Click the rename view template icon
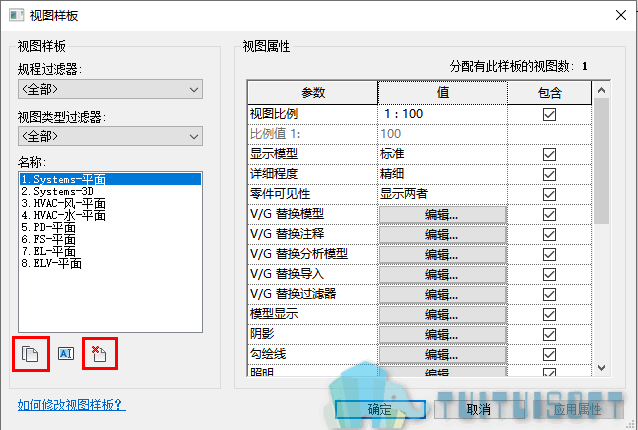 66,354
